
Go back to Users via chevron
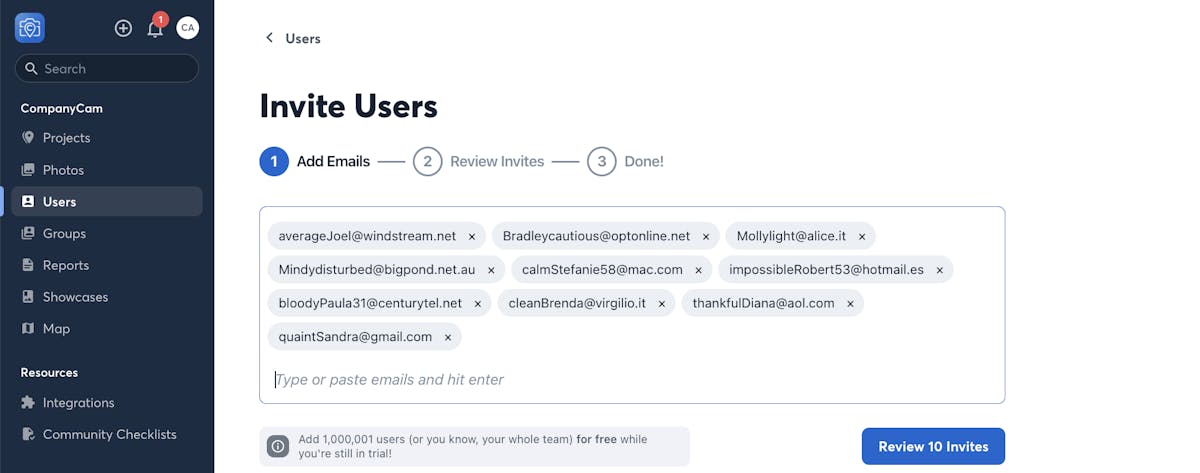[x=269, y=38]
